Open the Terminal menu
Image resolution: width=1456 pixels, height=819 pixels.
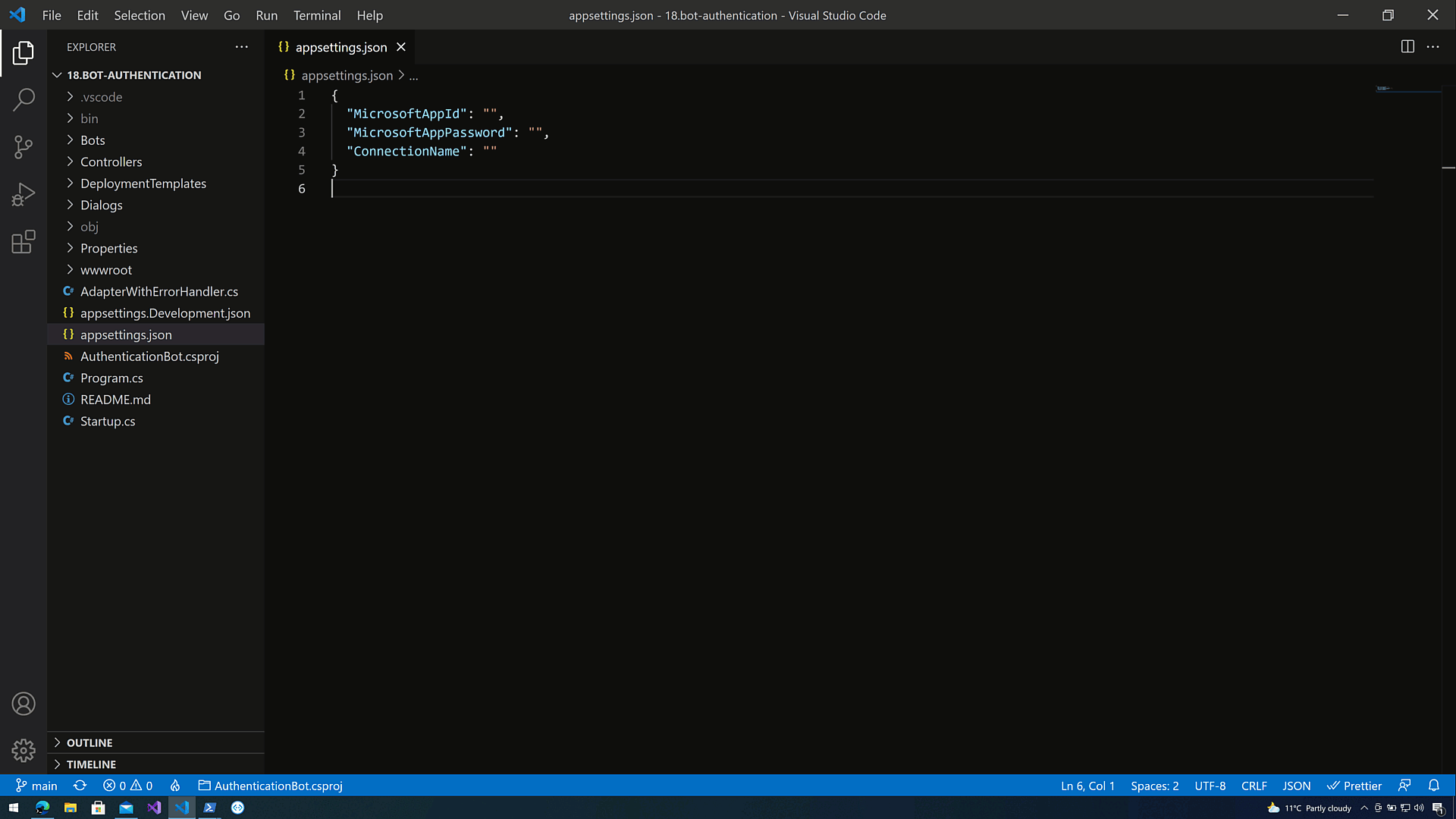(x=317, y=15)
